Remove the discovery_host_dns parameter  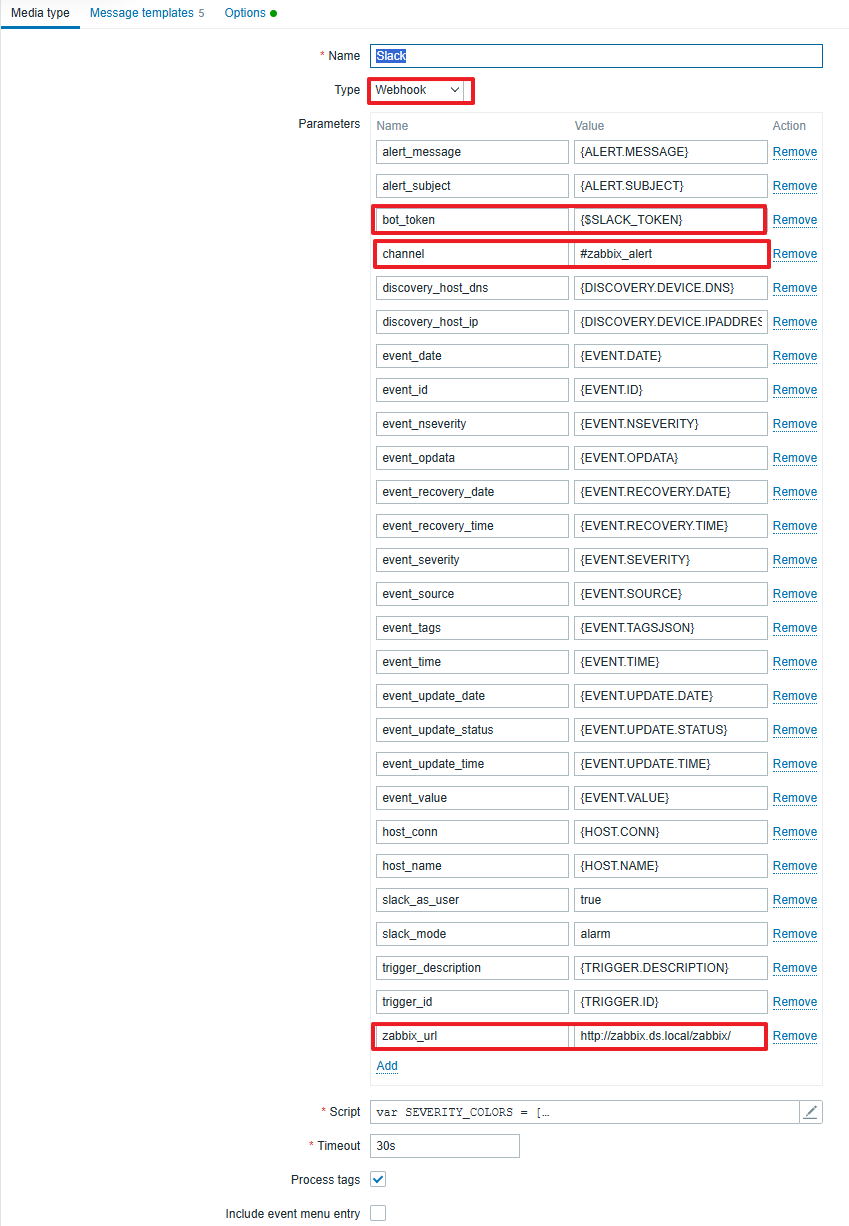(x=795, y=288)
